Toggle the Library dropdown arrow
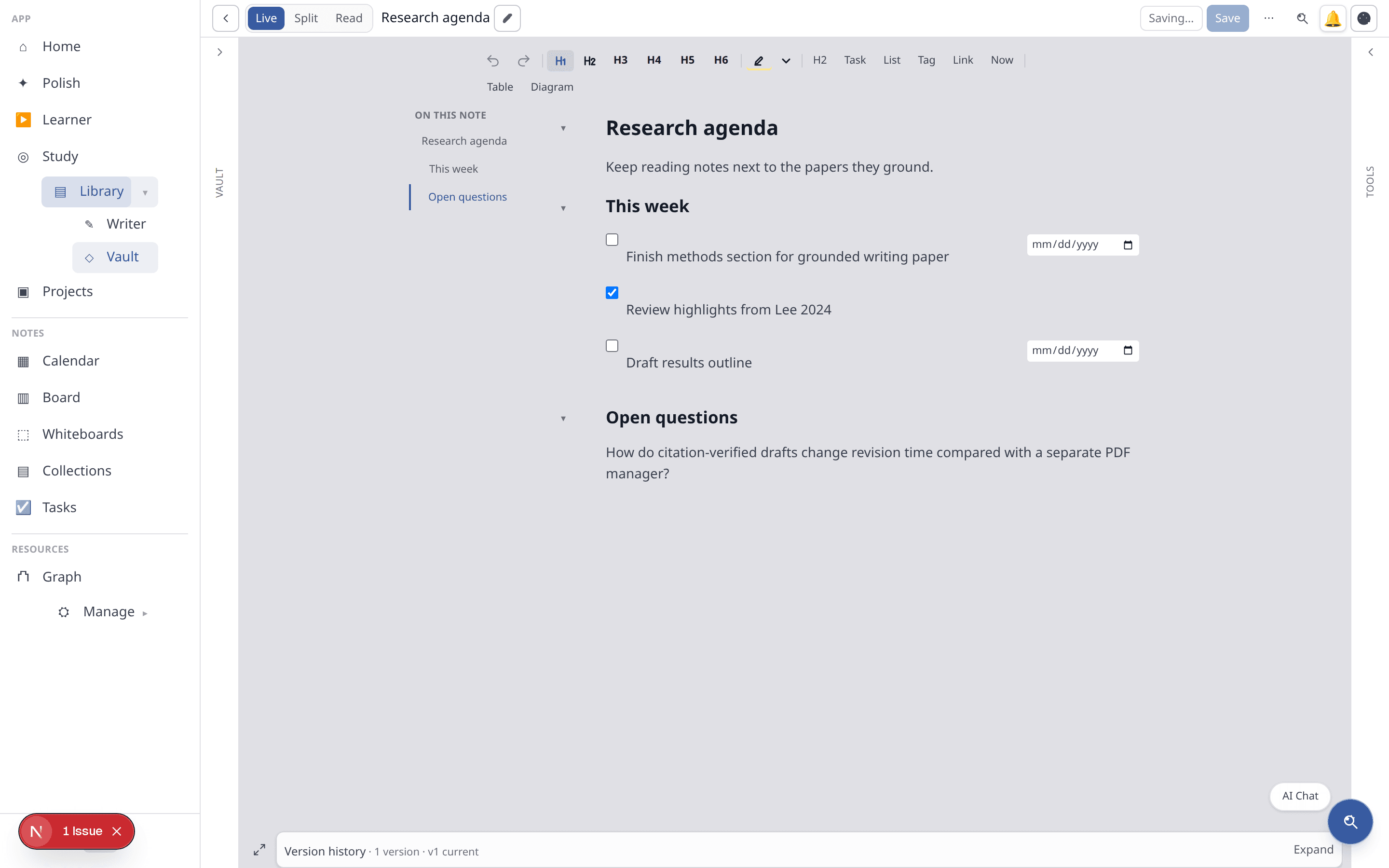 pos(145,192)
